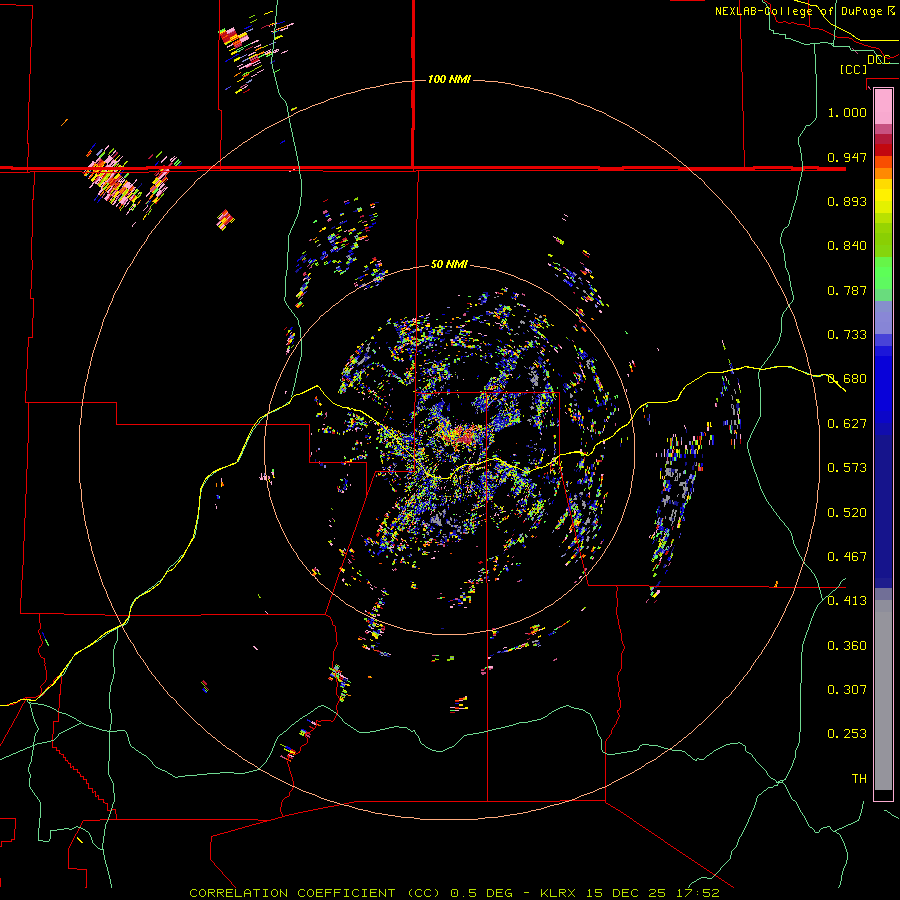Click the 0.840 legend value
This screenshot has height=900, width=900.
[x=847, y=246]
